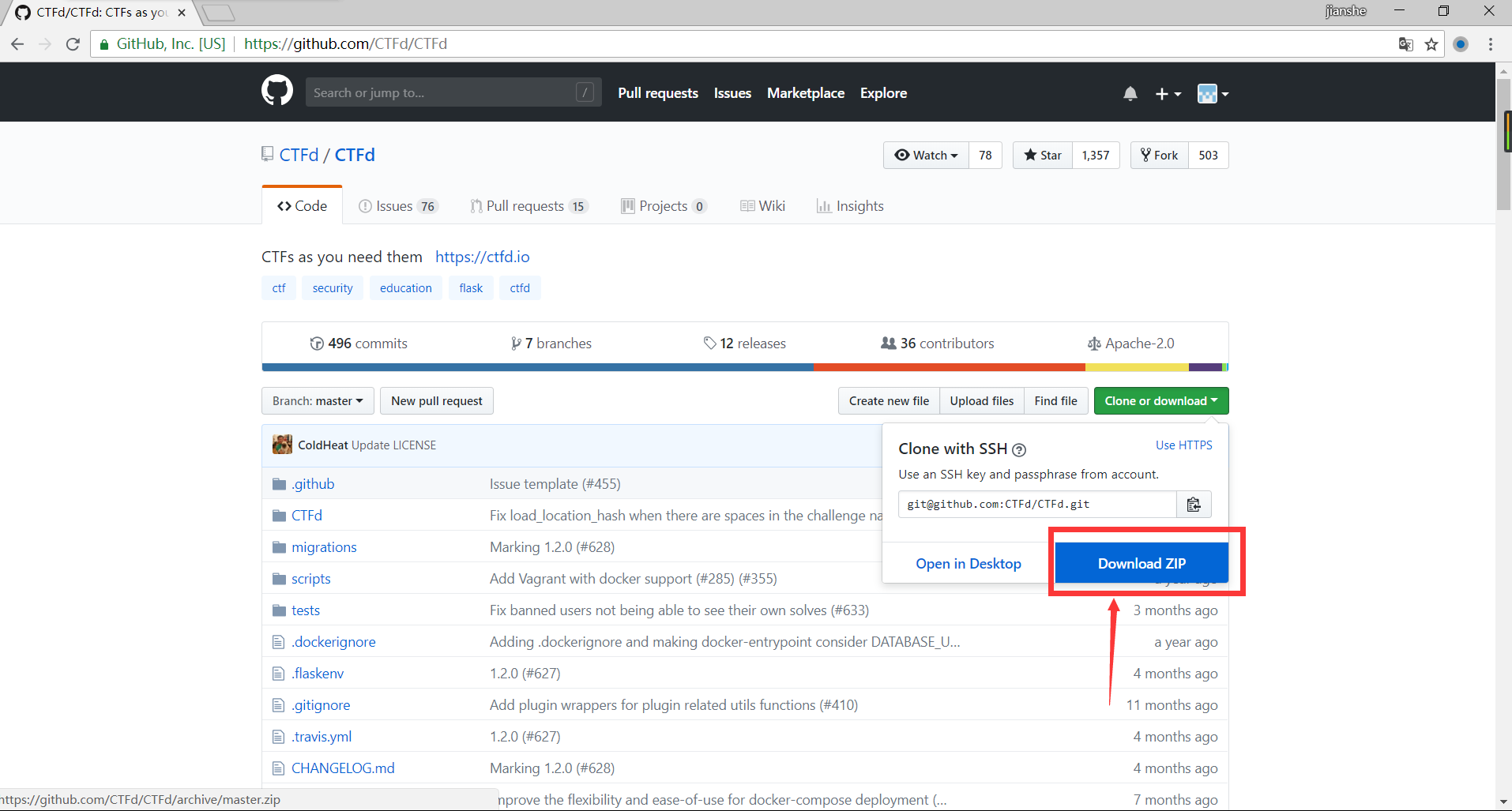Image resolution: width=1512 pixels, height=811 pixels.
Task: Click Issues in the top navigation
Action: point(732,93)
